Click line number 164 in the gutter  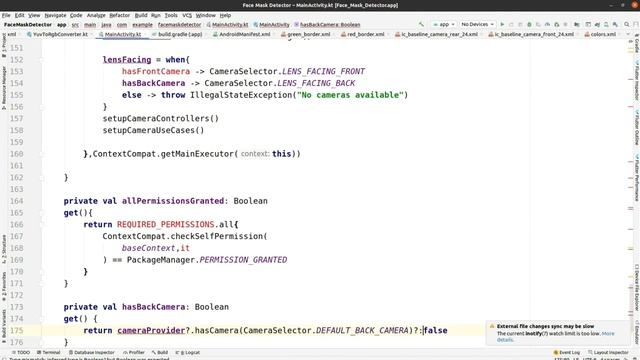[16, 201]
